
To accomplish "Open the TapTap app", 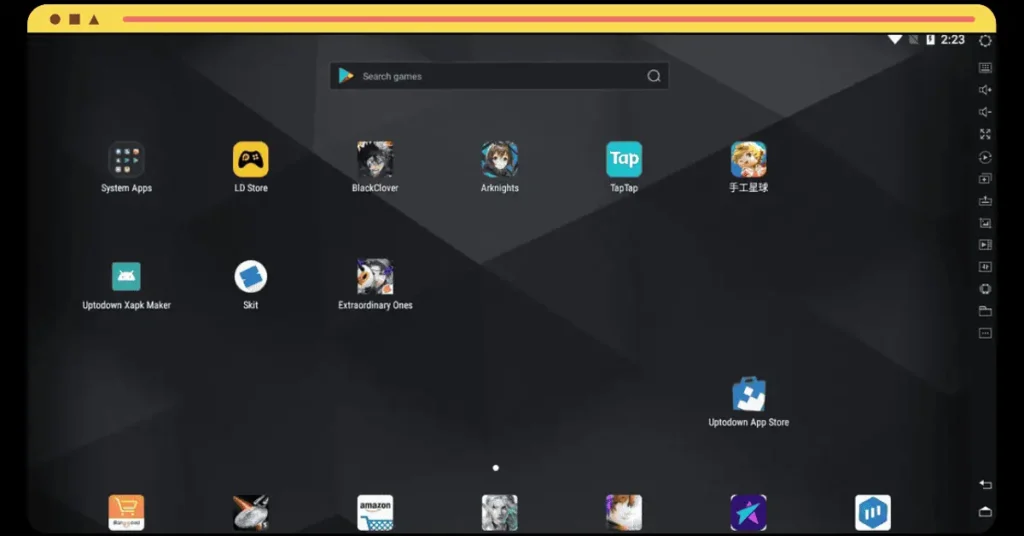I will [624, 159].
